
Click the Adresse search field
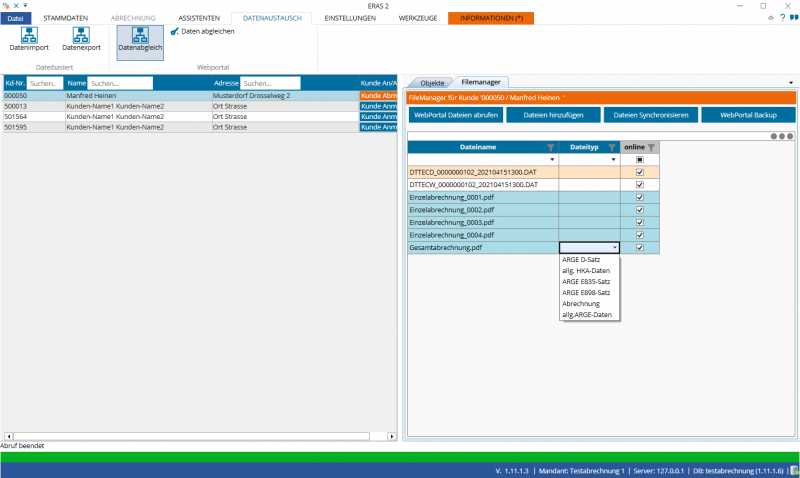point(270,83)
